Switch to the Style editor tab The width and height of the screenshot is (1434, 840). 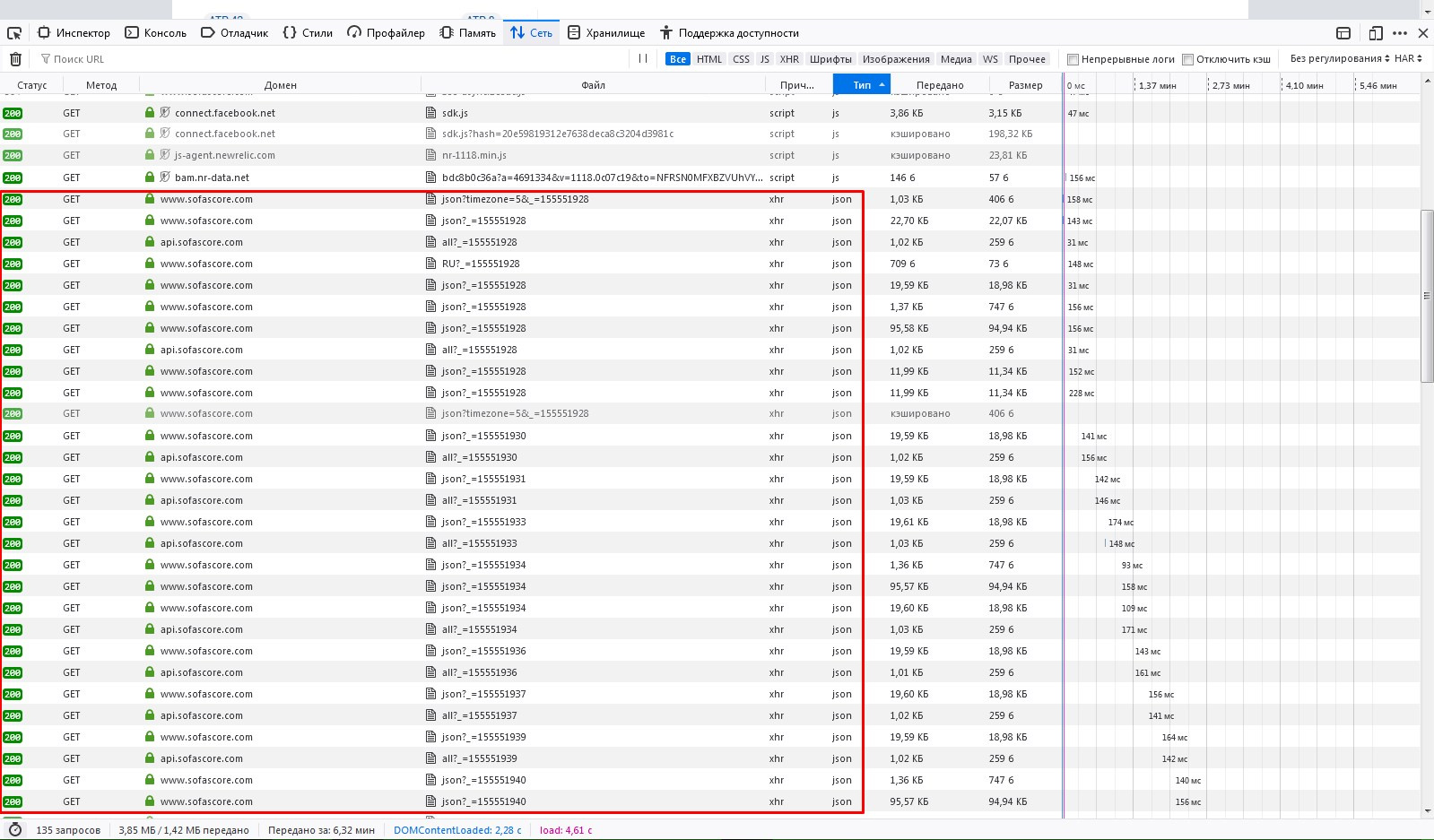[x=308, y=33]
